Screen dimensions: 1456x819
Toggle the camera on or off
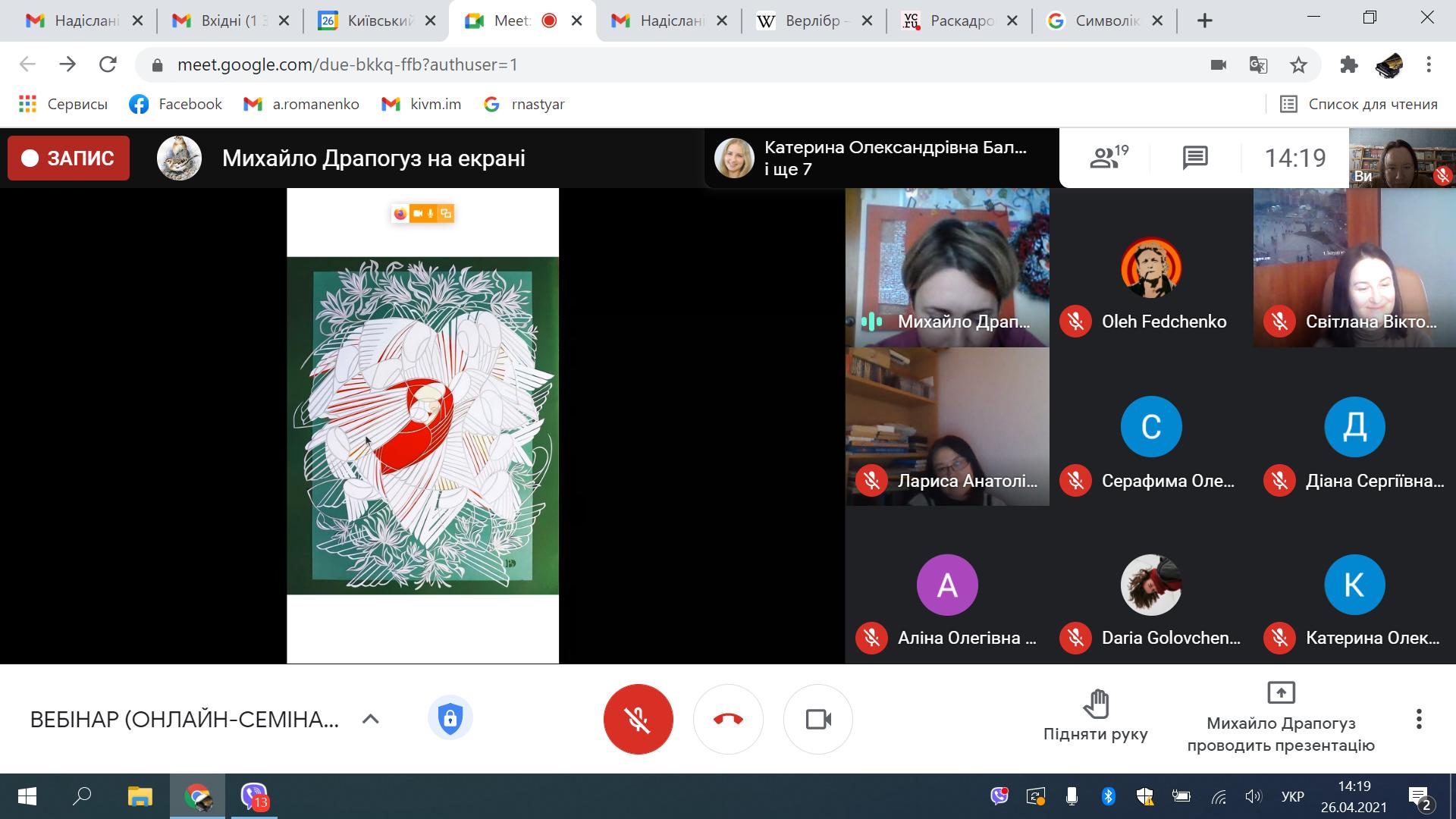[817, 719]
